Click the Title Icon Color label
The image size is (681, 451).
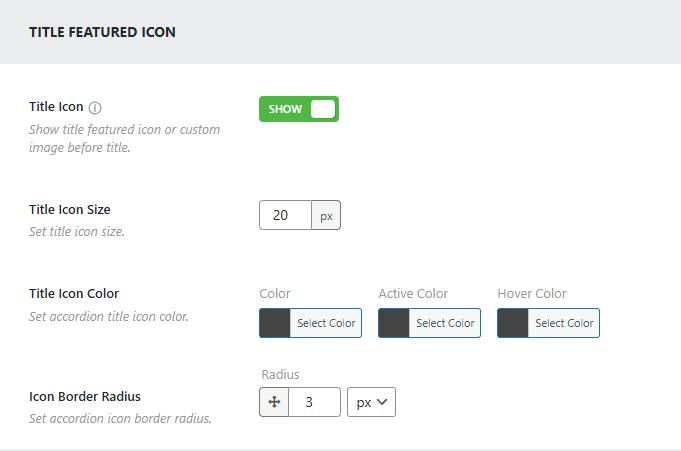pos(74,294)
